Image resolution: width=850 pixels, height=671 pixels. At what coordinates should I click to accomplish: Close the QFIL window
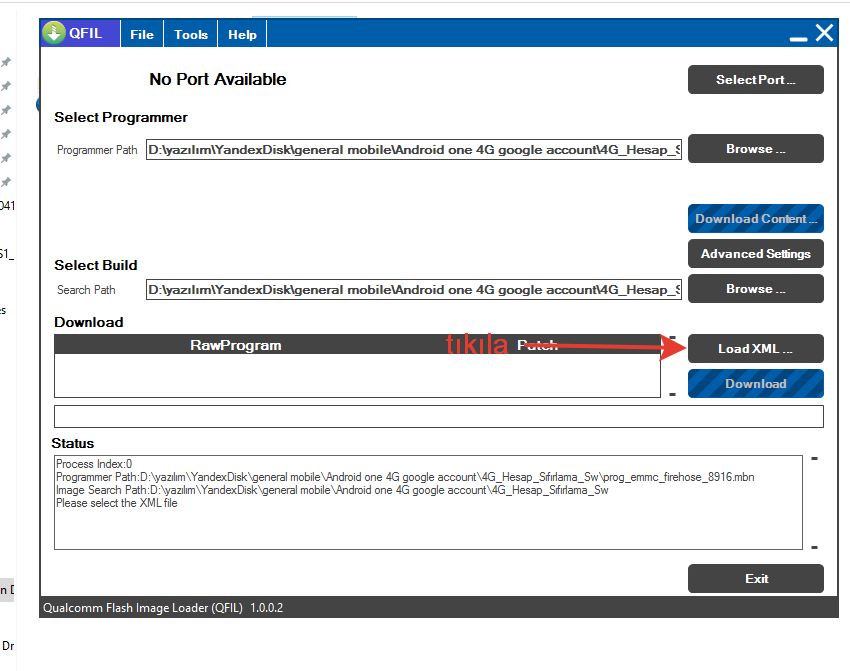pos(825,33)
